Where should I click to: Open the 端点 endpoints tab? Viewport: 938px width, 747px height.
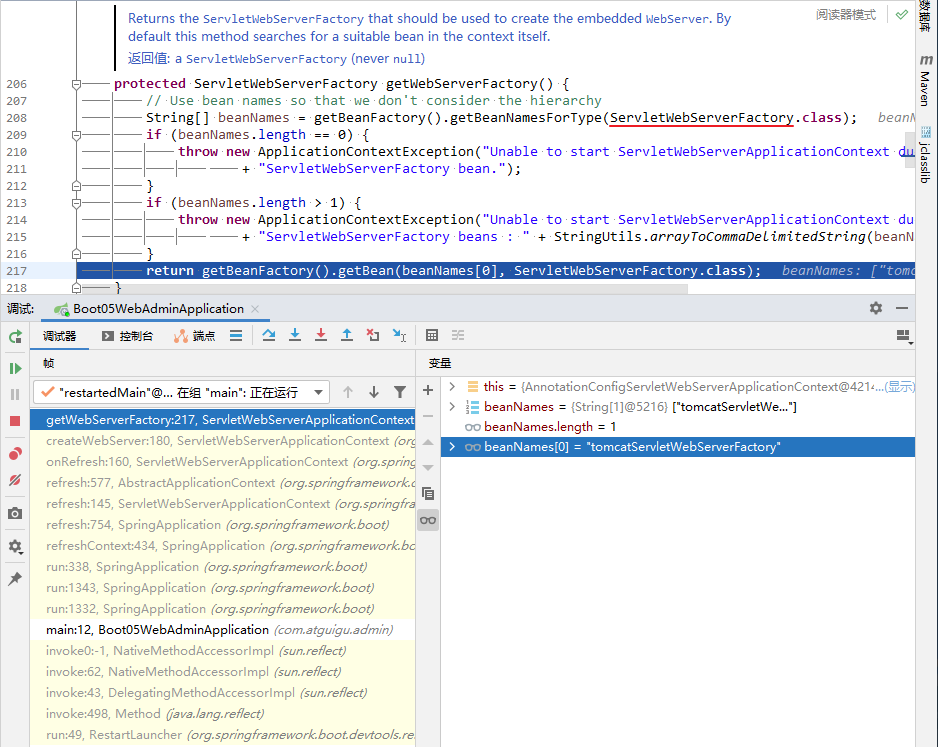pos(194,336)
